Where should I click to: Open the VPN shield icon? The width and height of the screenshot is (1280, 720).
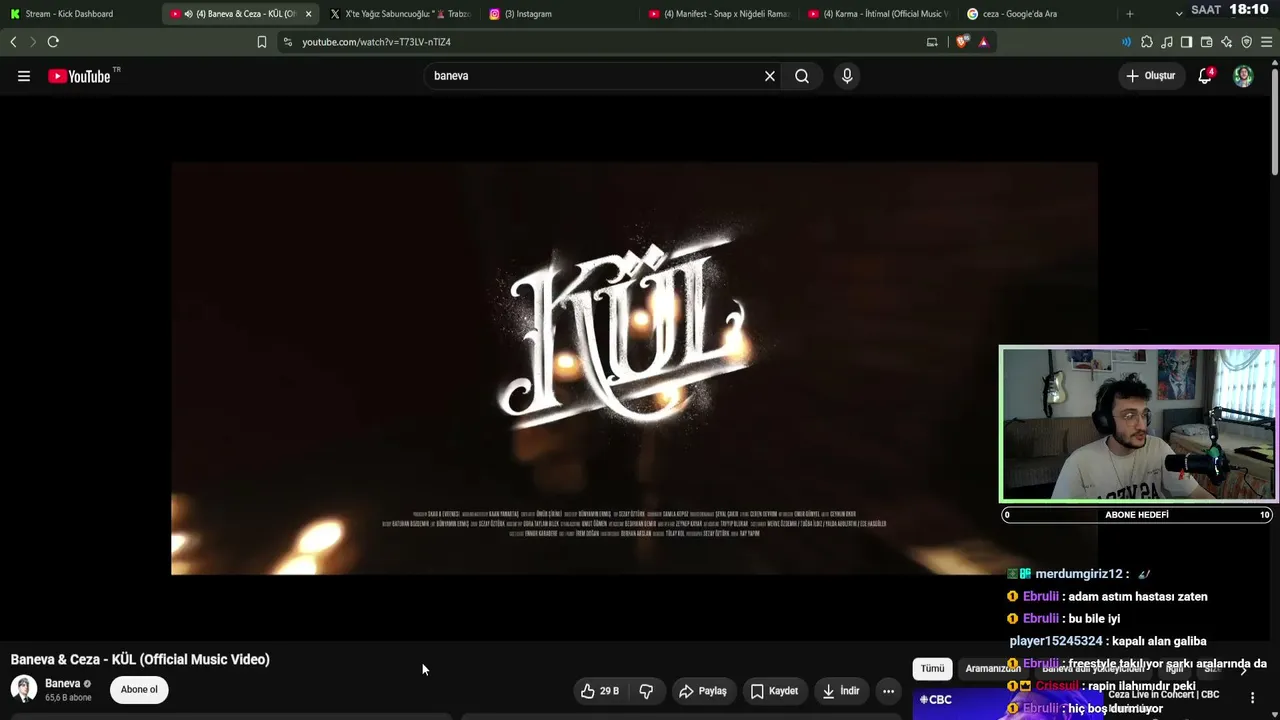pyautogui.click(x=1246, y=42)
